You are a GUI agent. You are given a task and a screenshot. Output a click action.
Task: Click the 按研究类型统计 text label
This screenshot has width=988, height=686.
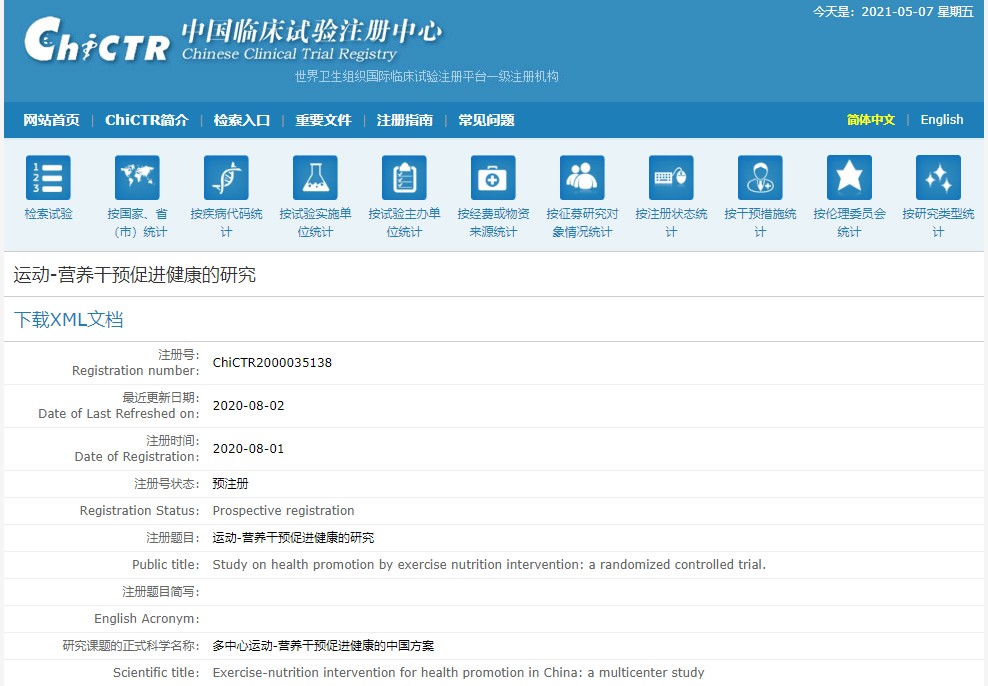pyautogui.click(x=938, y=222)
